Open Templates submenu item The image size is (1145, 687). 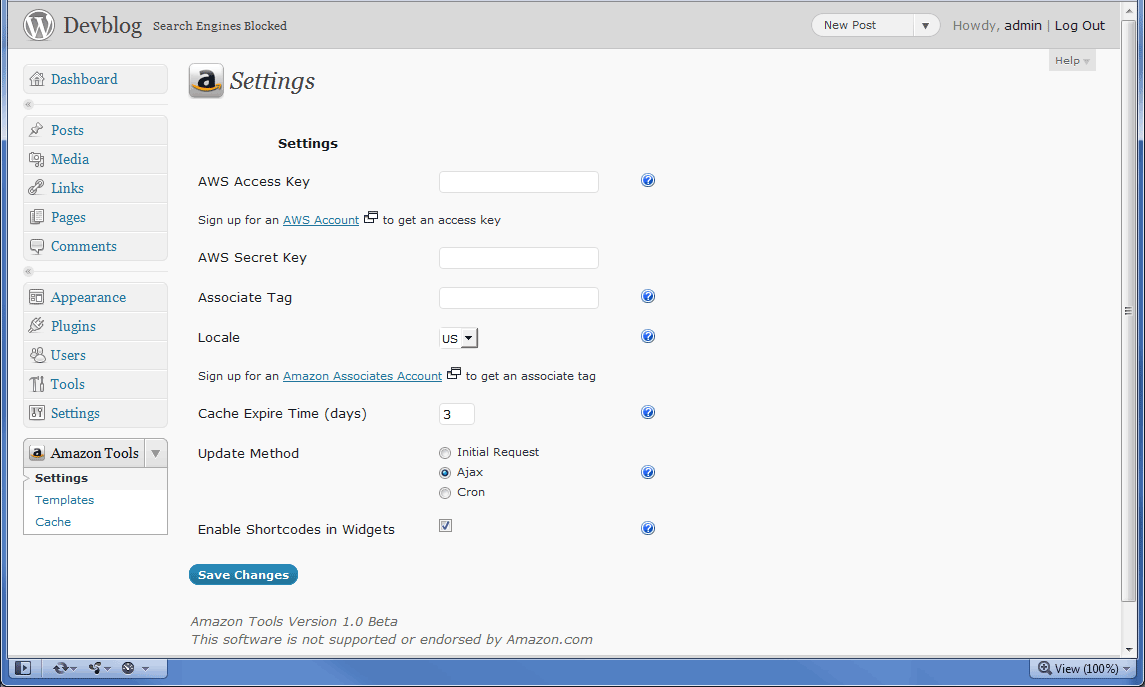64,500
